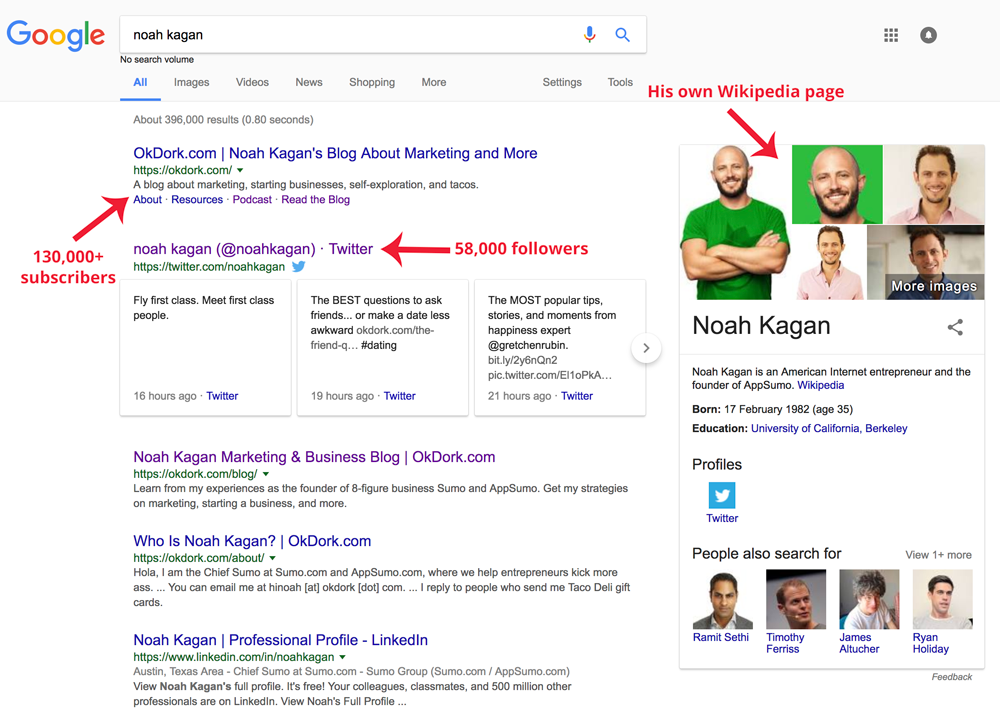
Task: Click the Twitter link under the 21 hours ago tweet
Action: point(577,396)
